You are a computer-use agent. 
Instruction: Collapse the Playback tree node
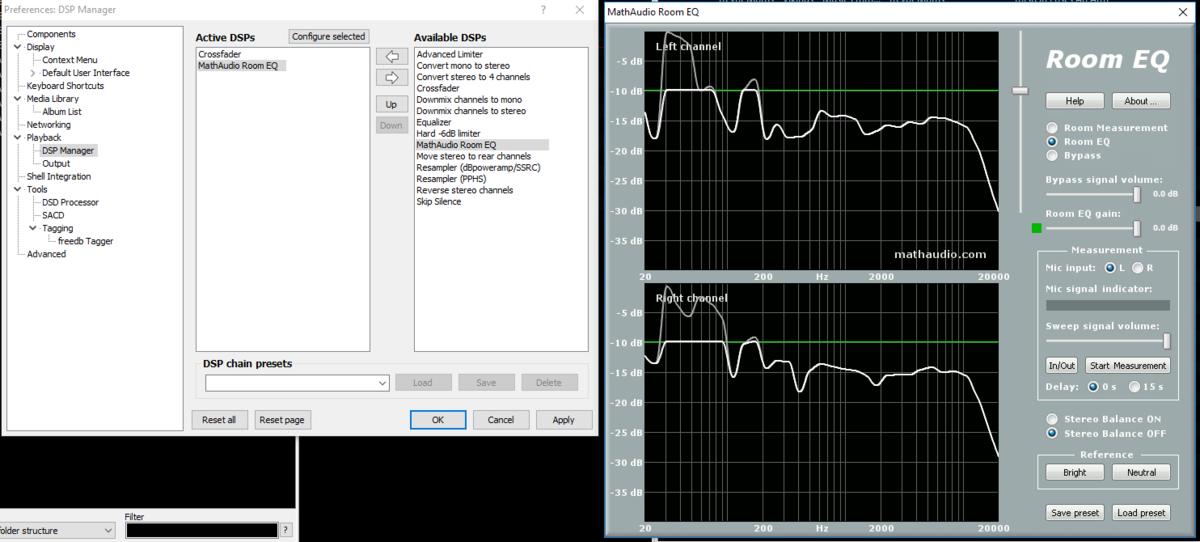pyautogui.click(x=18, y=138)
